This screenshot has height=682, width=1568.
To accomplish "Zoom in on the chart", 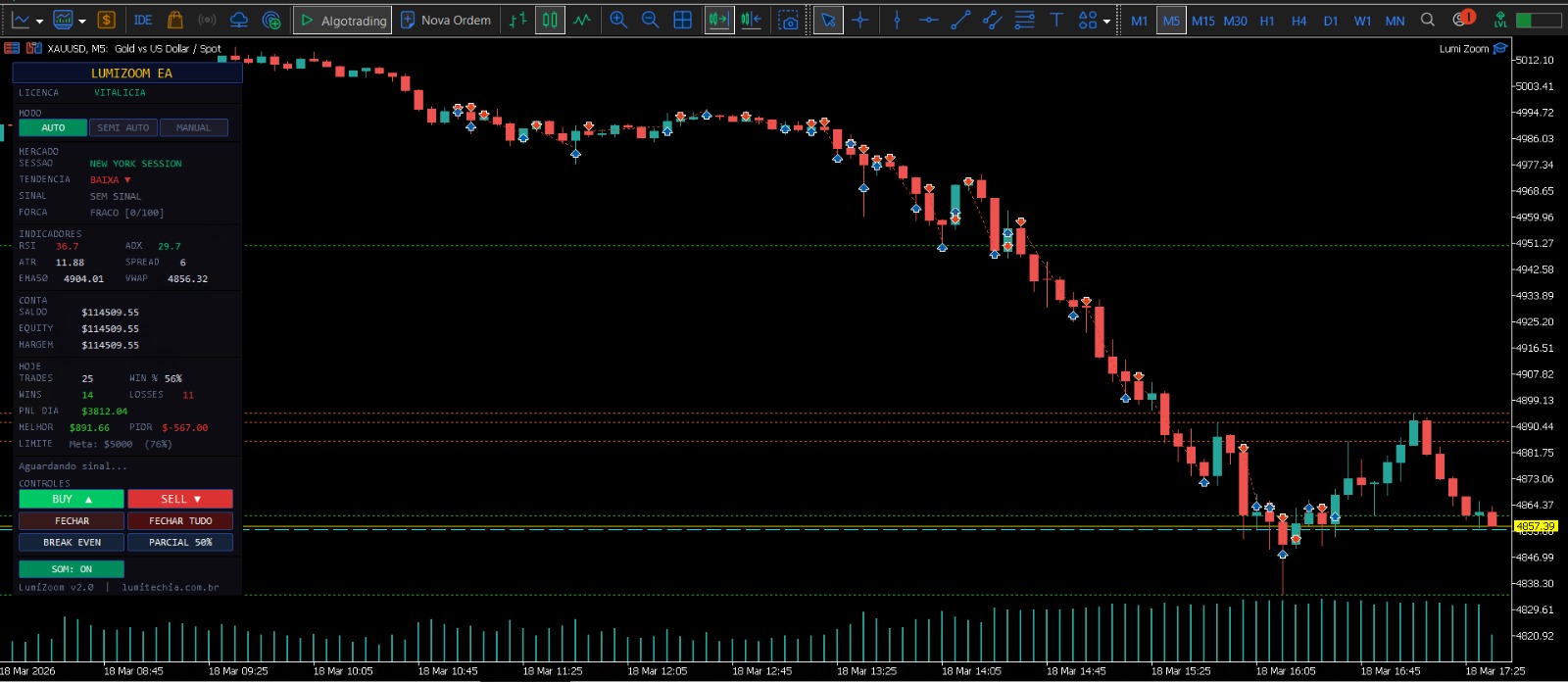I will tap(618, 20).
